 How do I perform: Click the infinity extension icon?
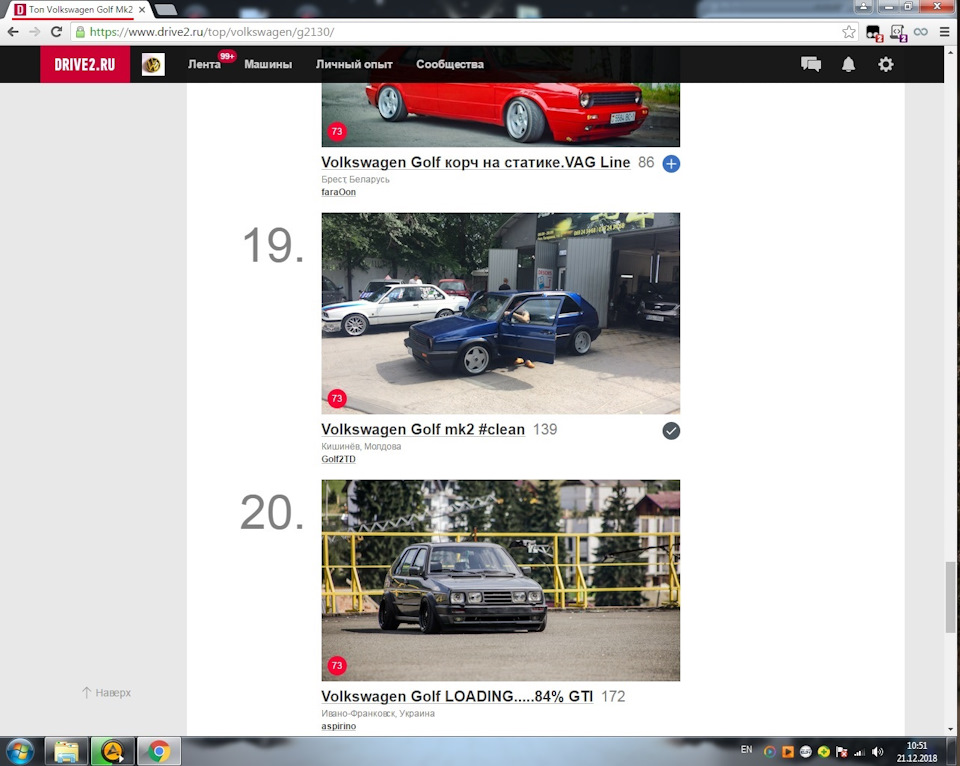(x=920, y=32)
